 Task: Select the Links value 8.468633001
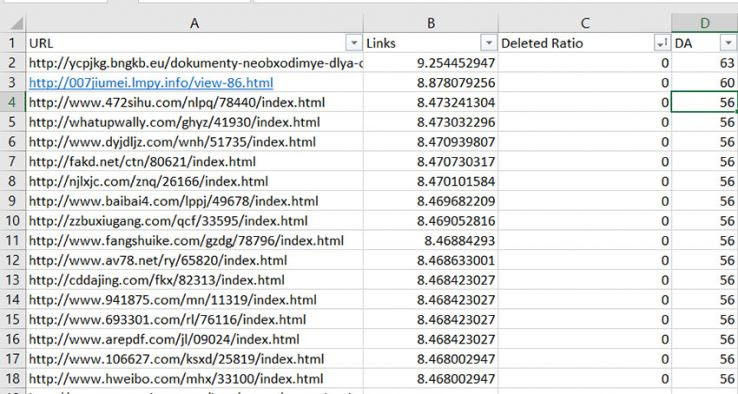pos(431,260)
